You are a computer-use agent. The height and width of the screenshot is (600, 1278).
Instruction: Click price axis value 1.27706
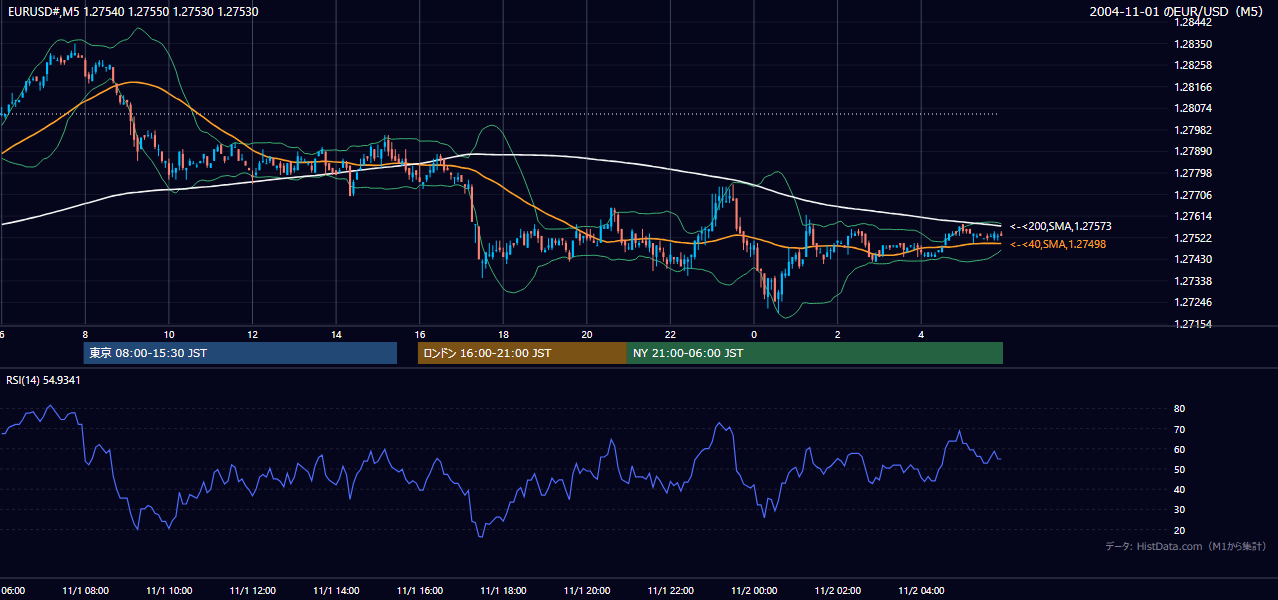point(1194,195)
